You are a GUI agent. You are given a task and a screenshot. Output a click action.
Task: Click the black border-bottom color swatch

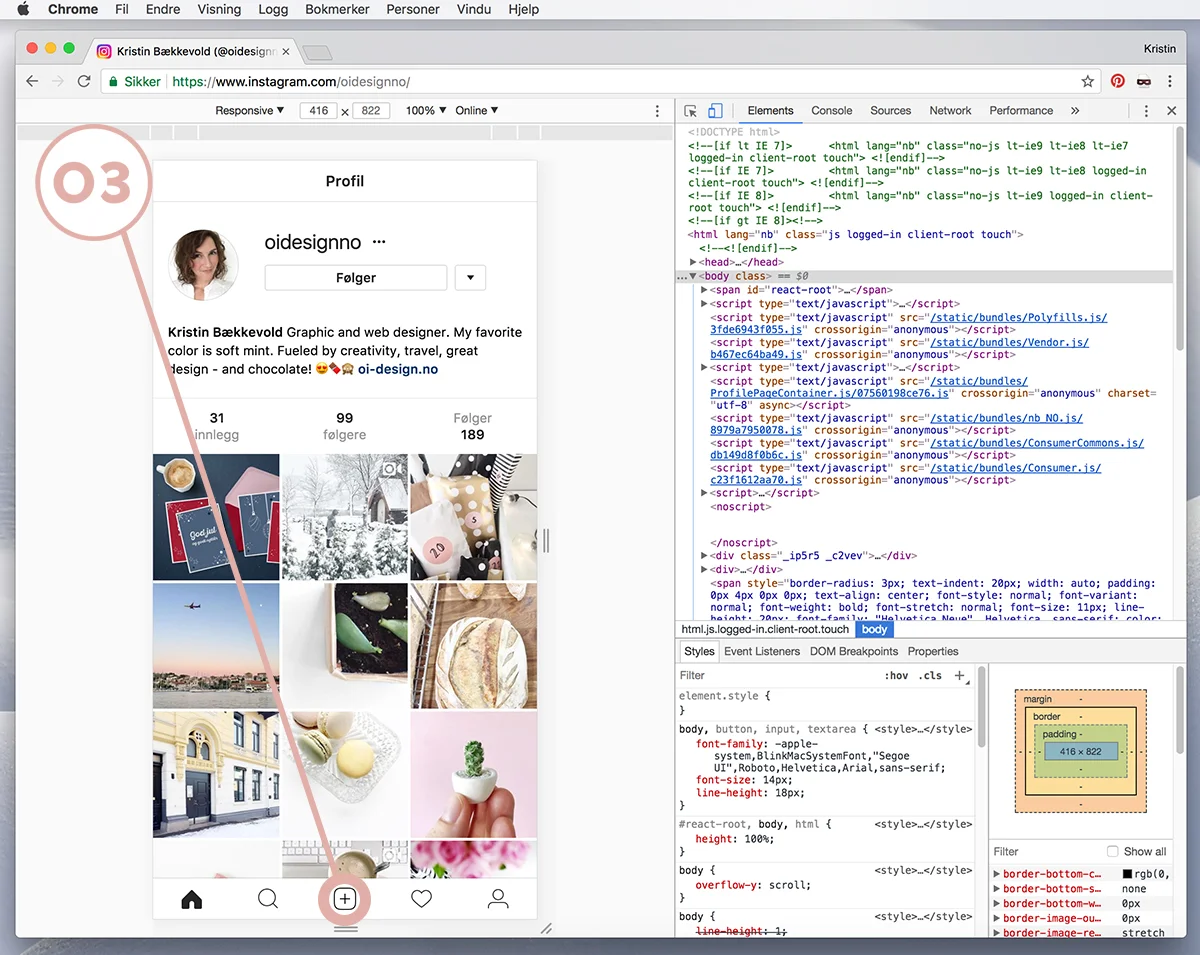coord(1128,874)
